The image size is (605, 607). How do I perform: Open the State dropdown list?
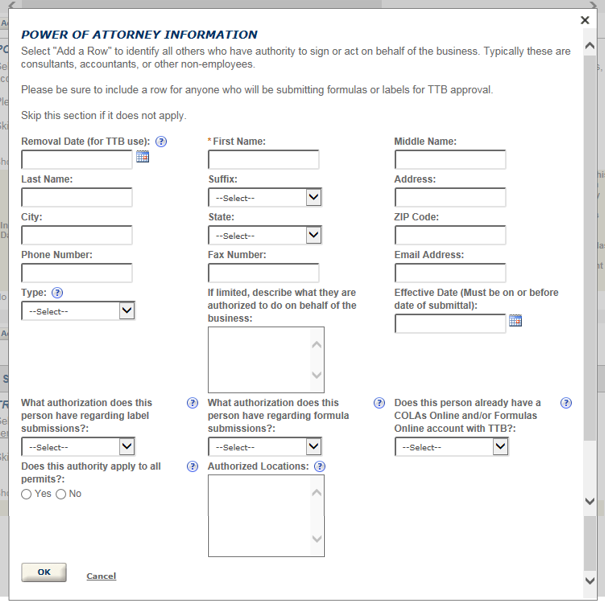point(264,236)
